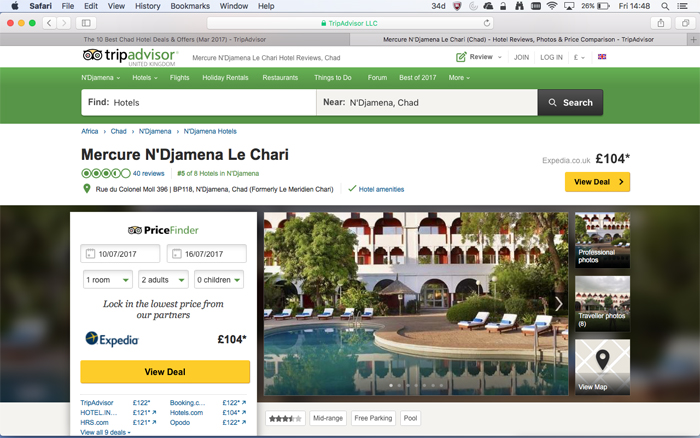
Task: Open Booking.com £122 deal link
Action: (208, 403)
